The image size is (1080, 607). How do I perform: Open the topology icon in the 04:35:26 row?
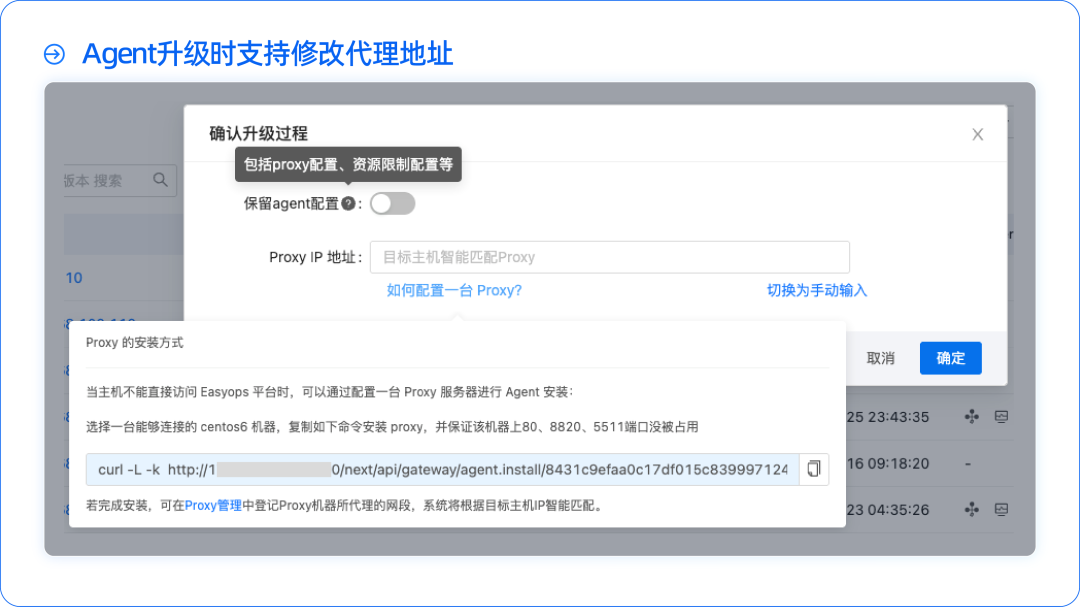971,510
